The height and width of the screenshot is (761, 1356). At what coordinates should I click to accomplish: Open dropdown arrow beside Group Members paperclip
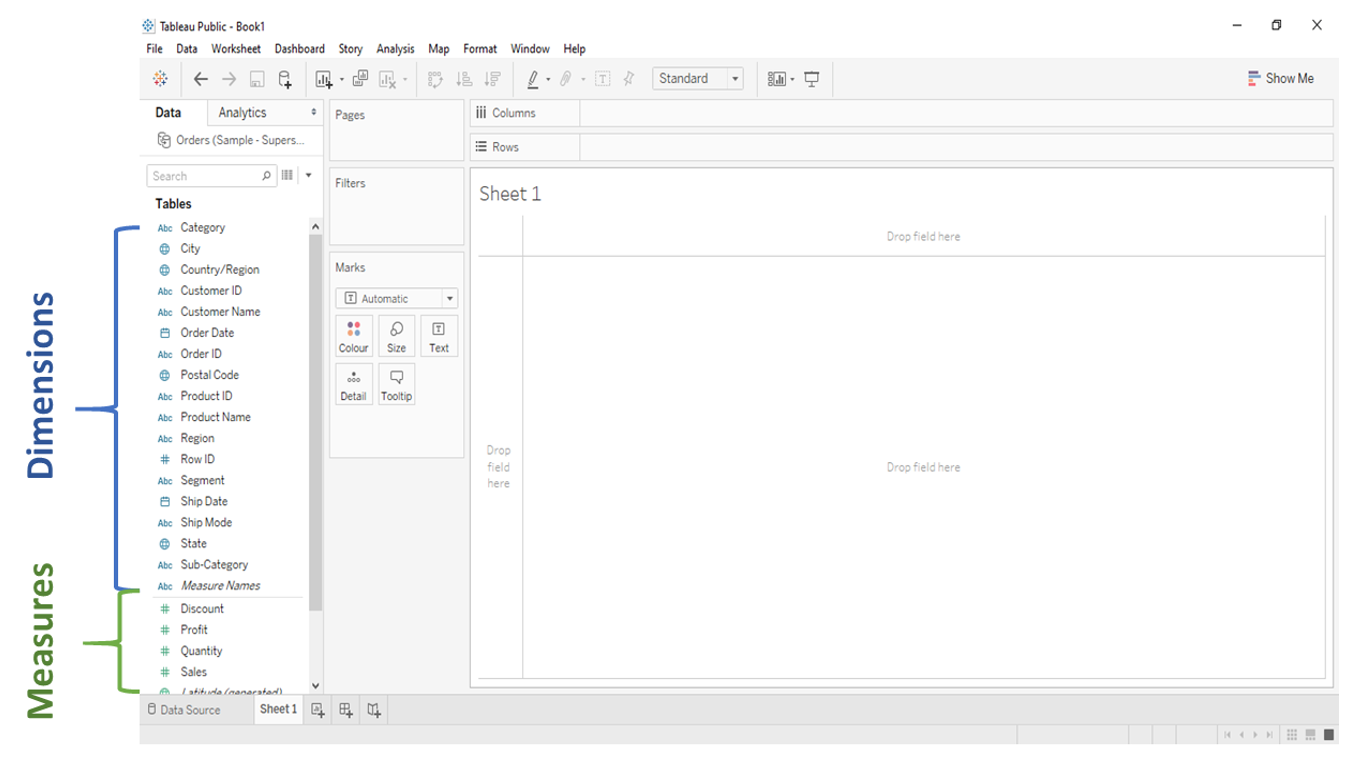click(582, 80)
